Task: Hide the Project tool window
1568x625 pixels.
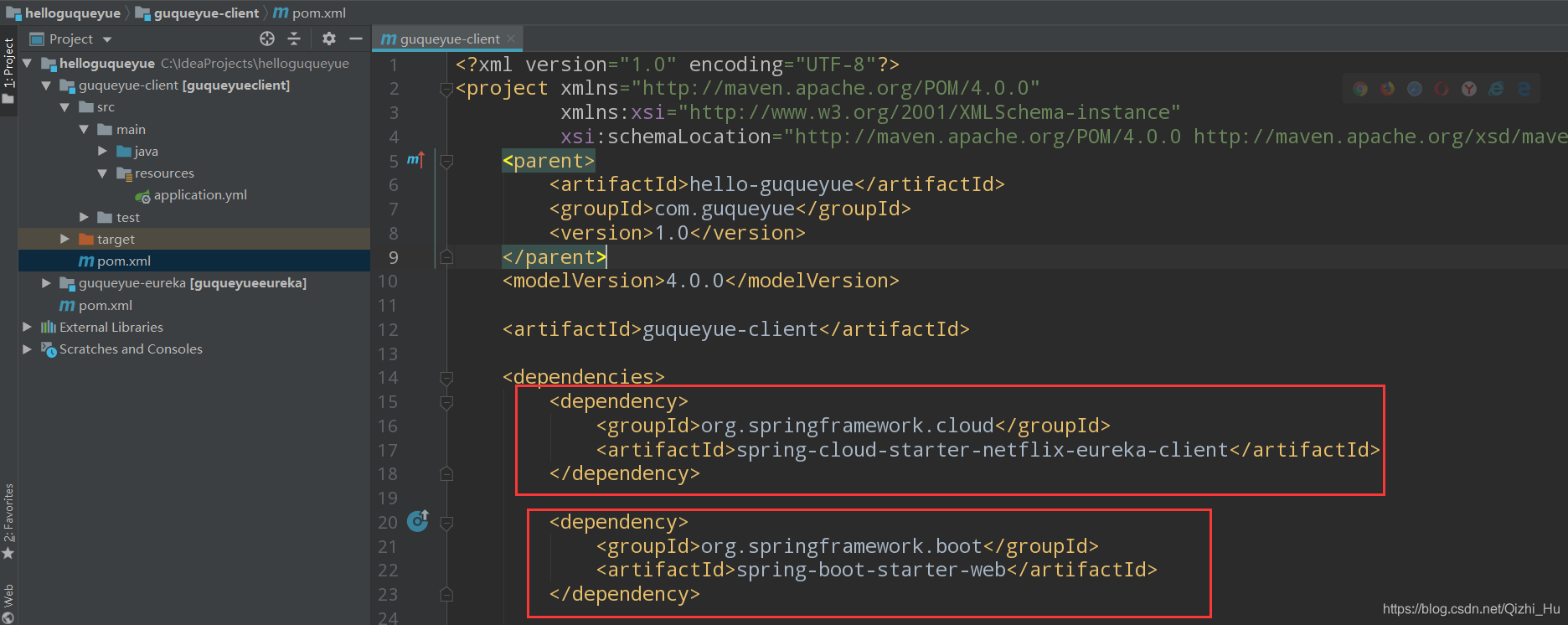Action: [356, 39]
